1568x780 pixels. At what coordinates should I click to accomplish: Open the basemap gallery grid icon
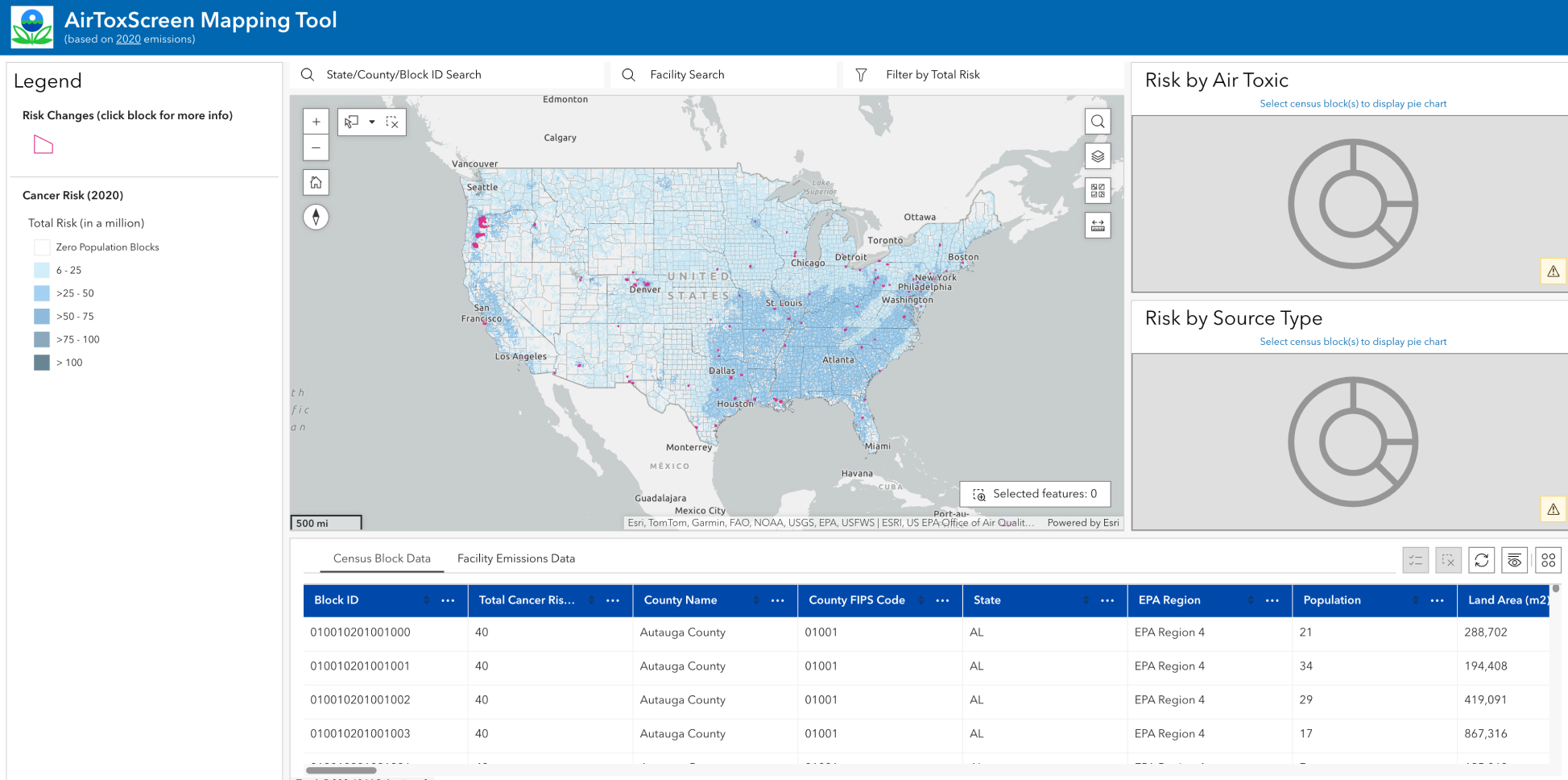pyautogui.click(x=1098, y=191)
